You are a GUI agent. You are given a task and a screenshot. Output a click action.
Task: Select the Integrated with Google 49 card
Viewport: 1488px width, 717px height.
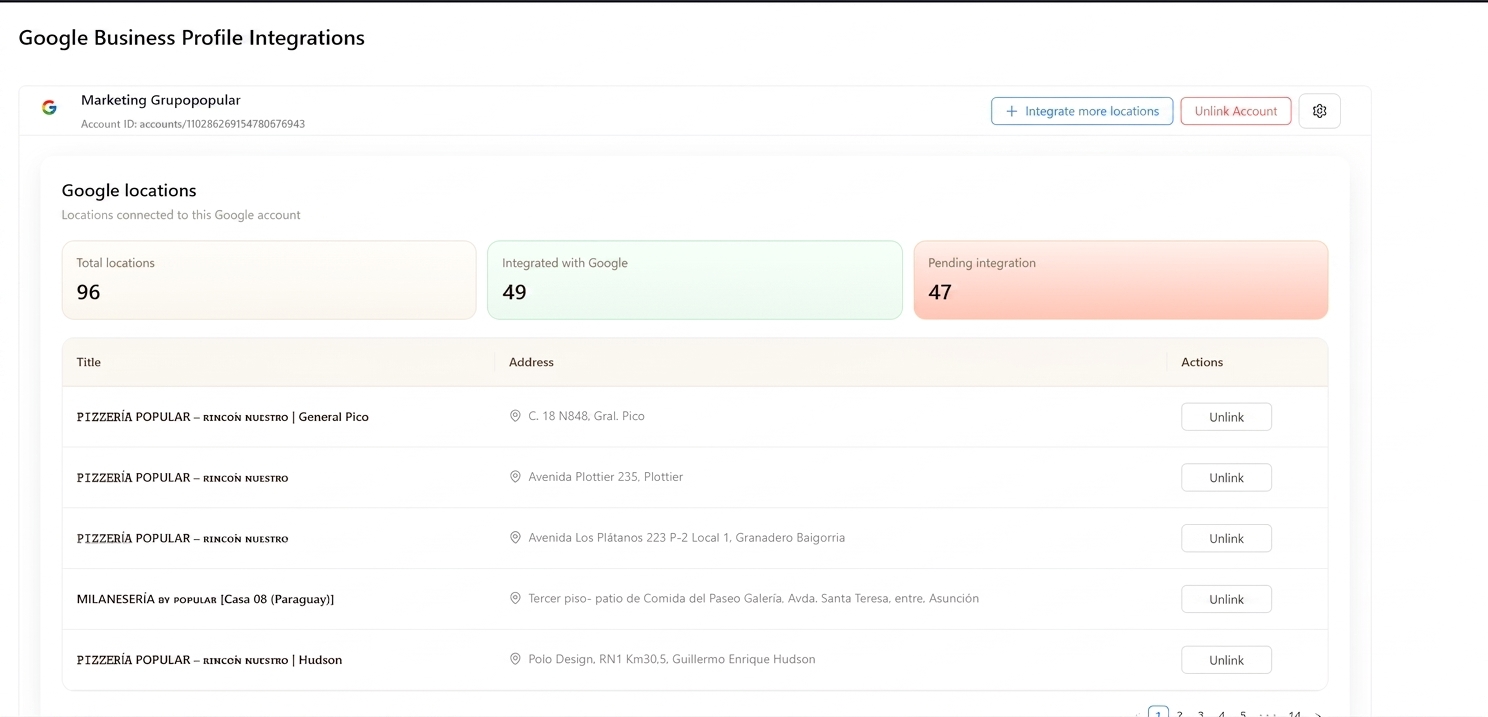695,280
